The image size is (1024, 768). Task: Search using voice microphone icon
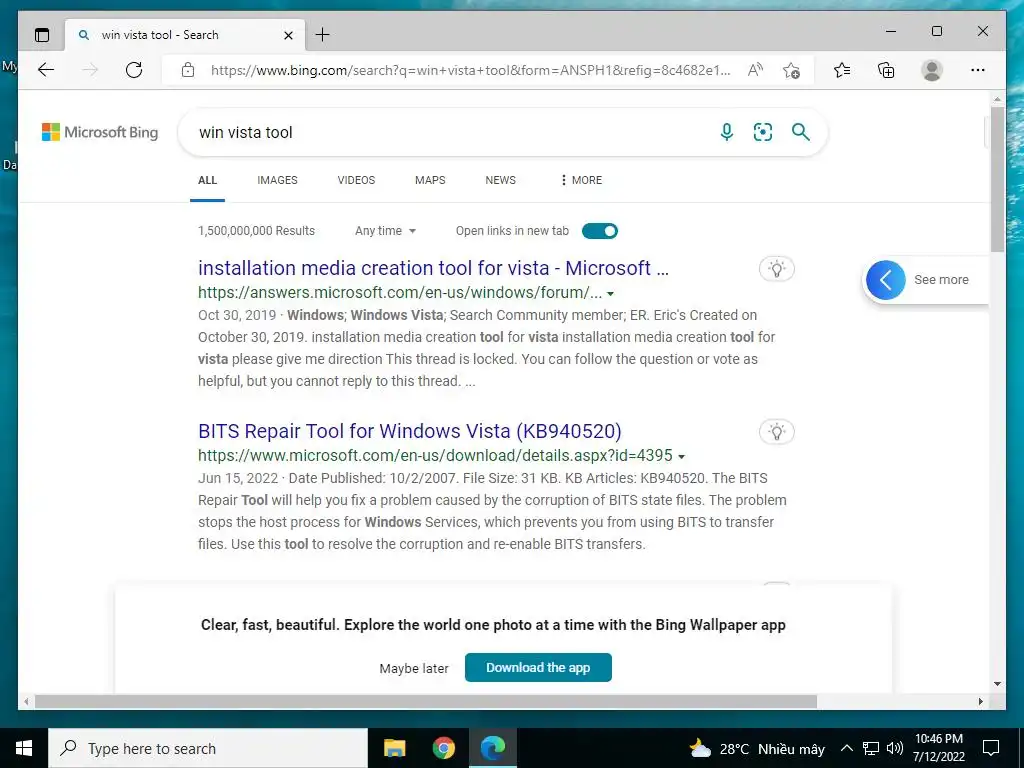(x=726, y=133)
